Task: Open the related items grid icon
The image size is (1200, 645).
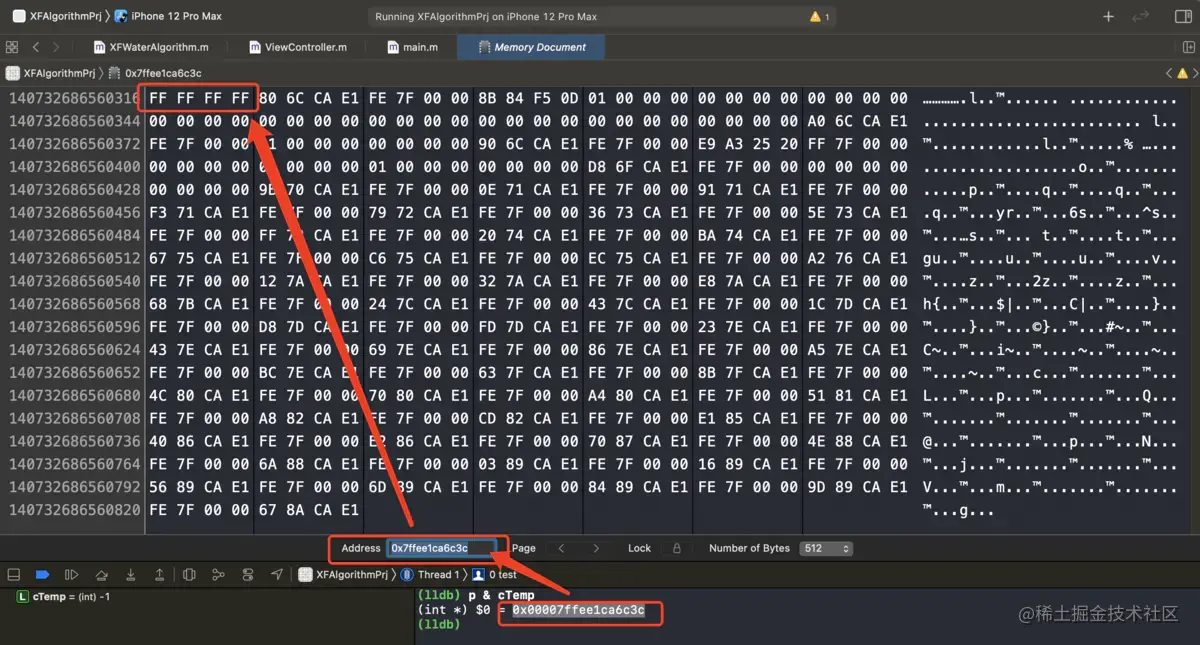Action: [x=12, y=47]
